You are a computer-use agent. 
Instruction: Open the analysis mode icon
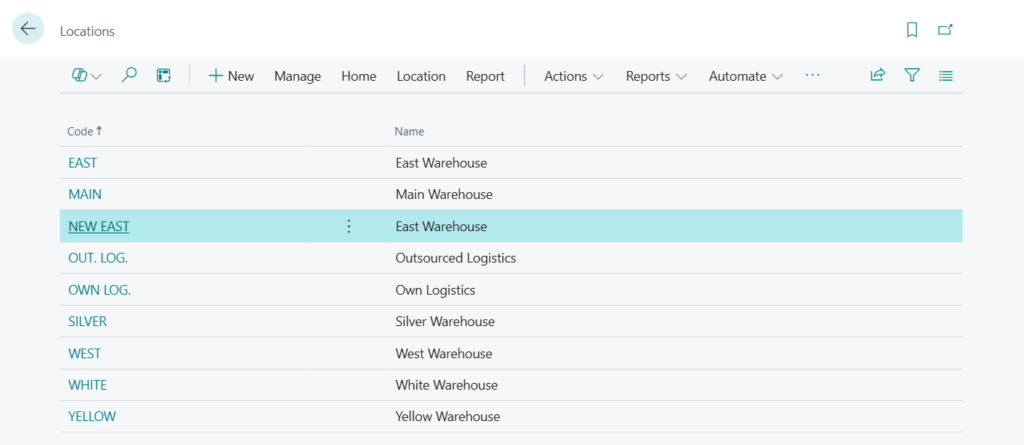click(164, 76)
